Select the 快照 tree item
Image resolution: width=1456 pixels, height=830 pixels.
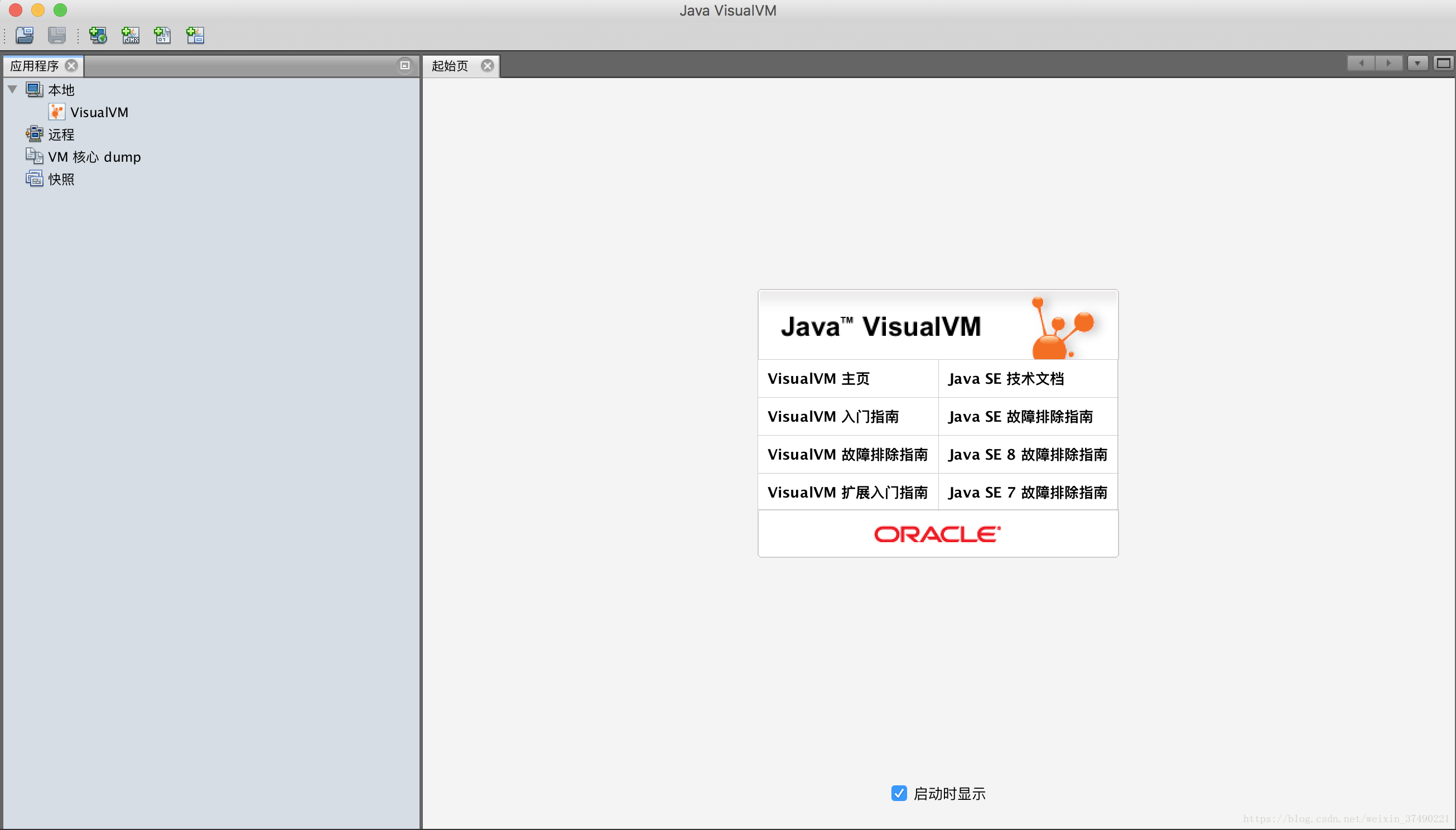61,179
